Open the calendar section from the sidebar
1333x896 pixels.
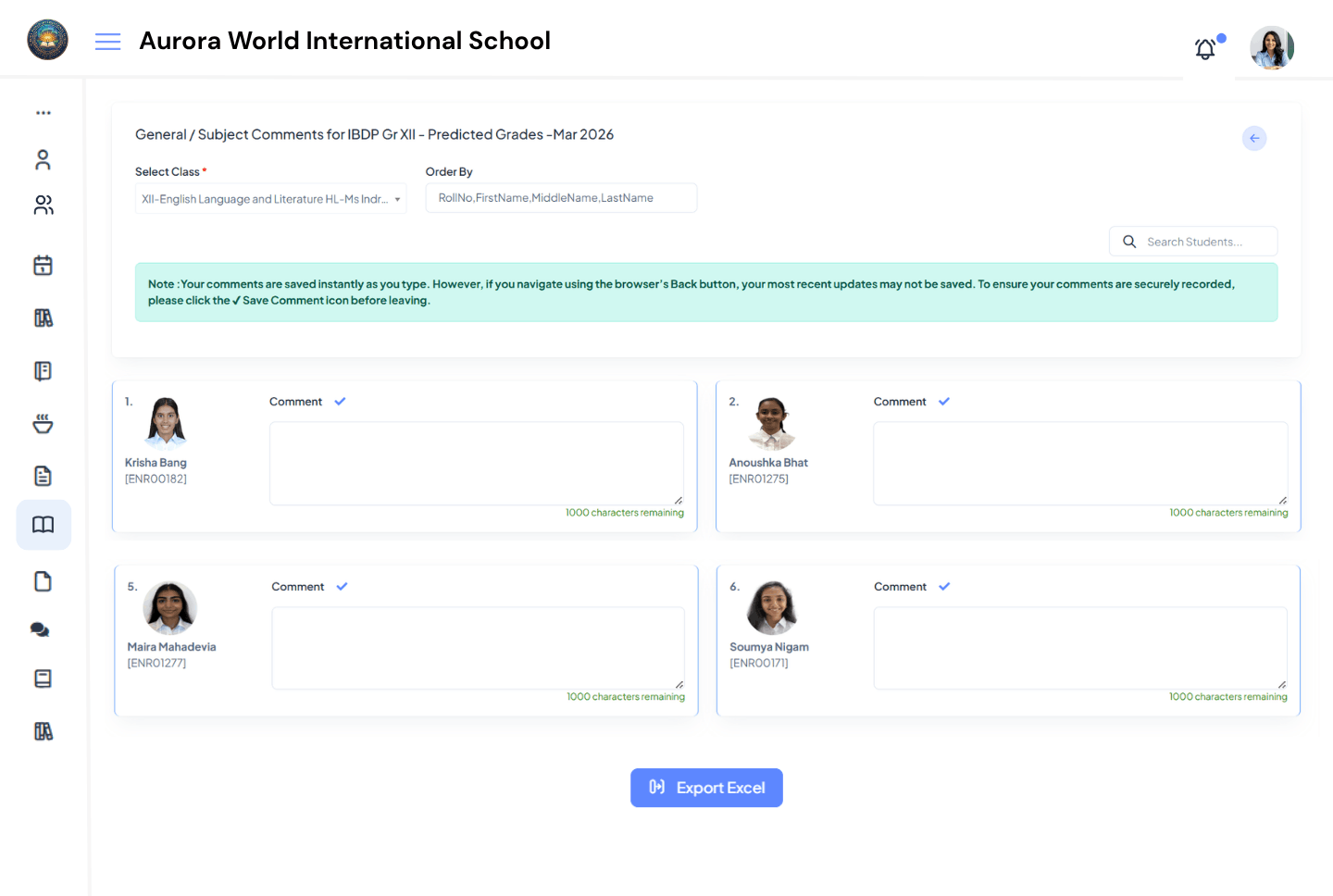(x=43, y=265)
